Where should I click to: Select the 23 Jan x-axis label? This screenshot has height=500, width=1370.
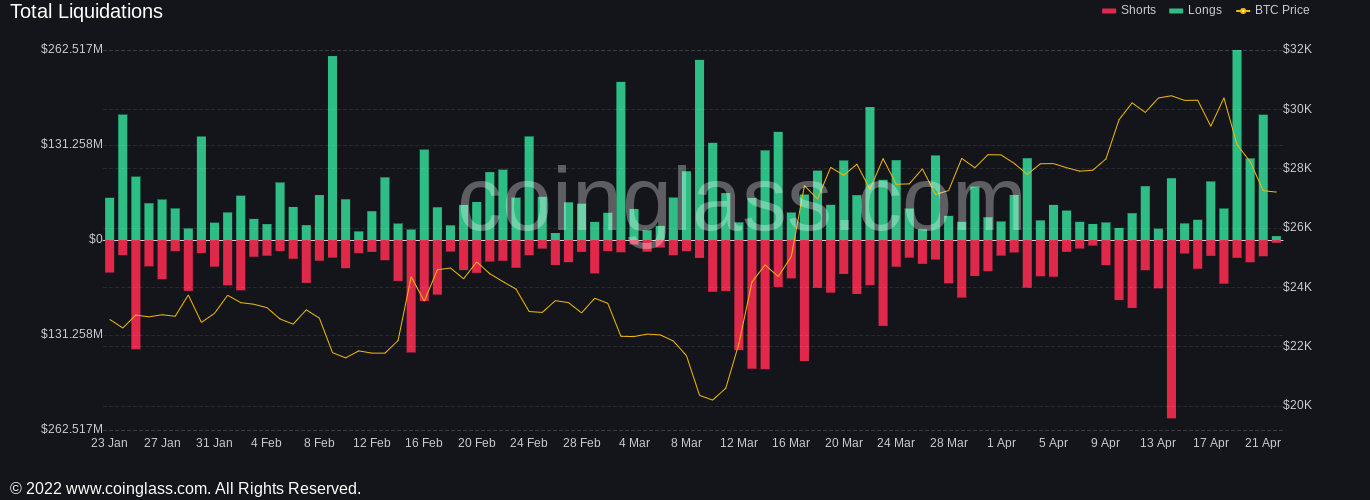click(109, 443)
